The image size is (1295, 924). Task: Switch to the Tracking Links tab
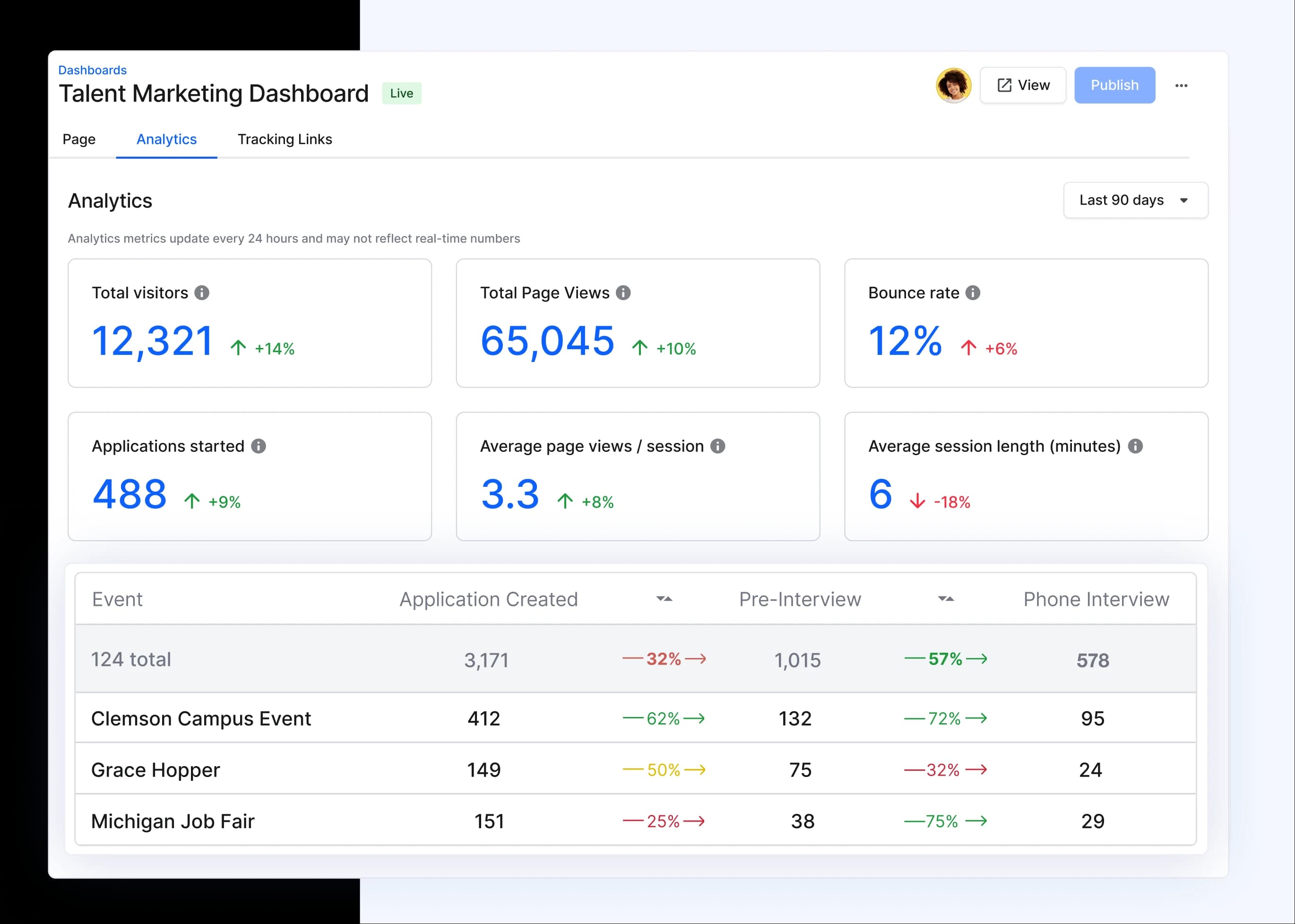[x=285, y=139]
